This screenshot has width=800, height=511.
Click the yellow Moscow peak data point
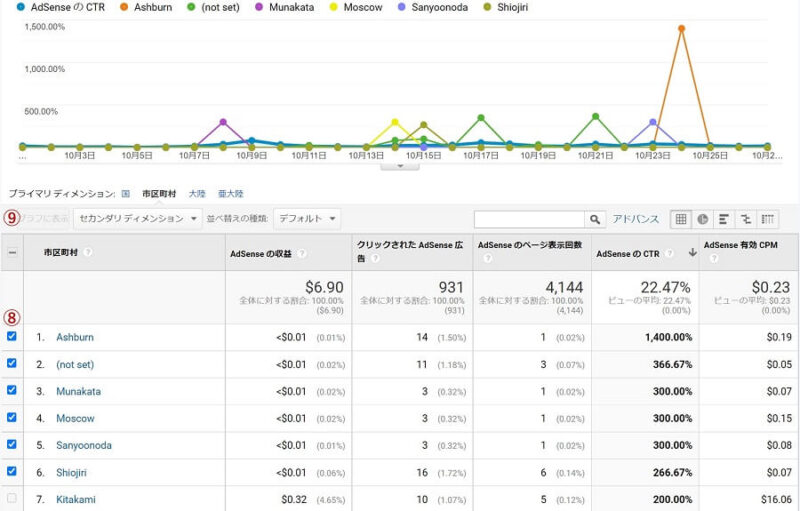click(x=394, y=122)
